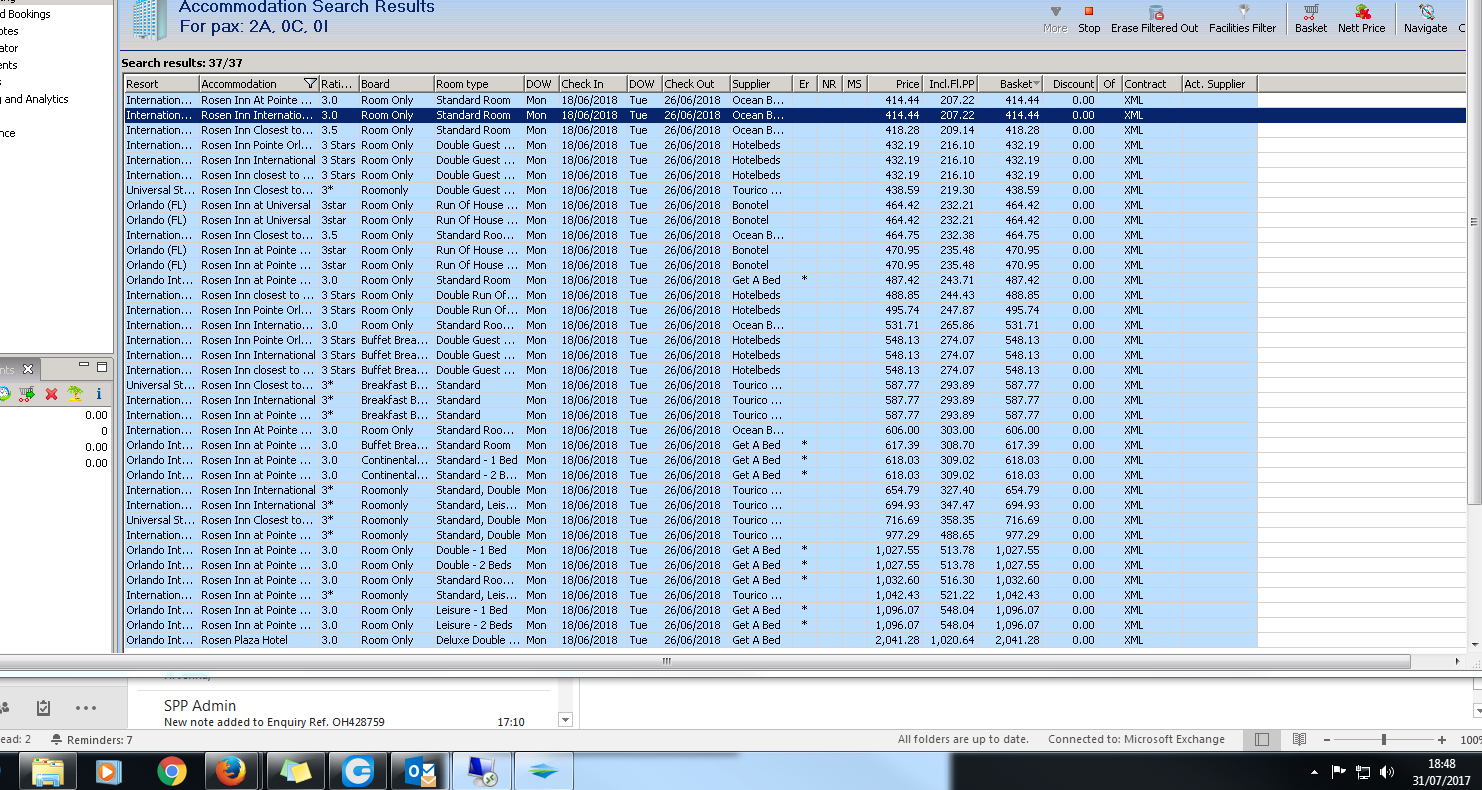Sort results by Price column
The image size is (1482, 790).
(895, 84)
